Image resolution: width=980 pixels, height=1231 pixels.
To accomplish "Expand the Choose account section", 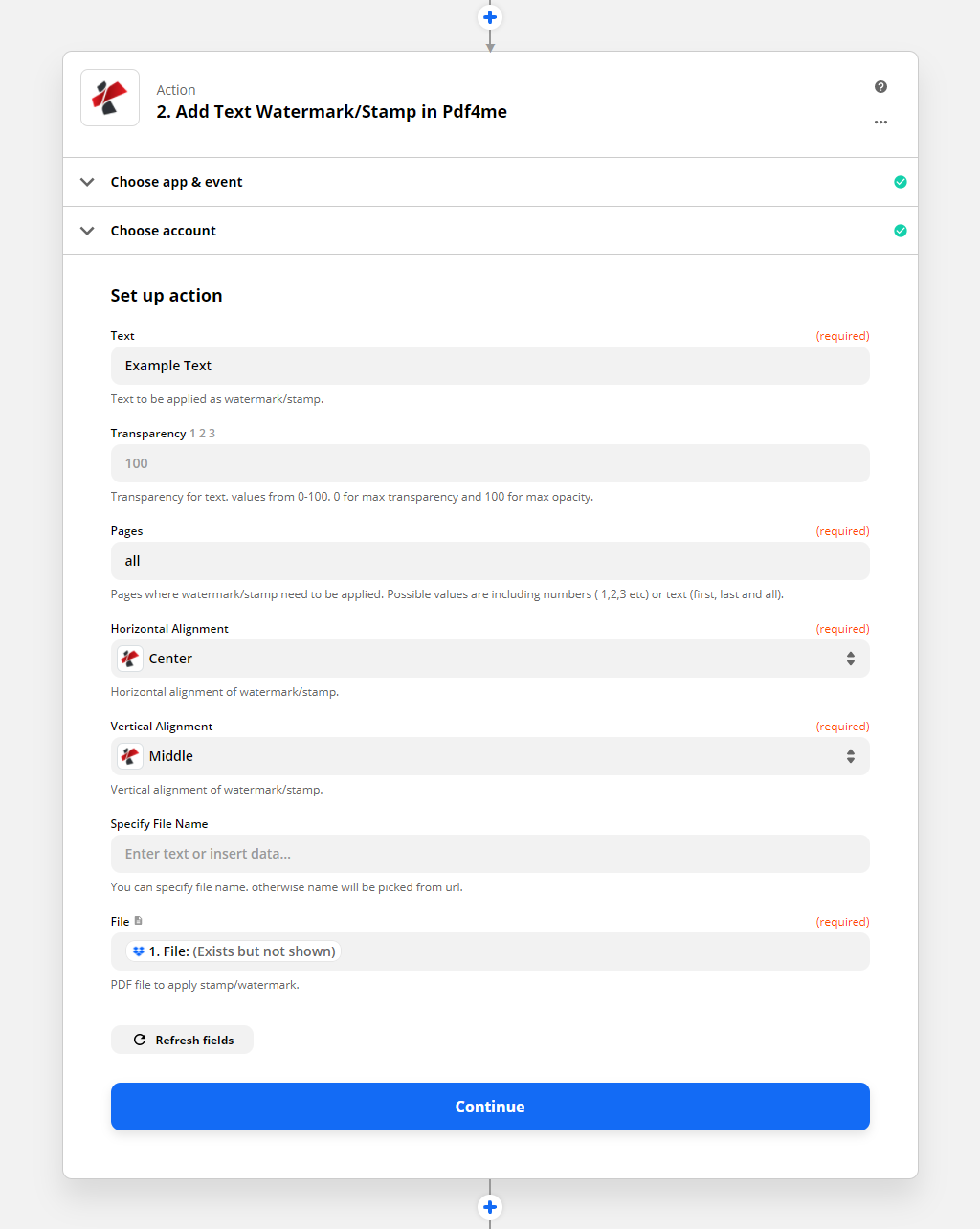I will pyautogui.click(x=490, y=231).
